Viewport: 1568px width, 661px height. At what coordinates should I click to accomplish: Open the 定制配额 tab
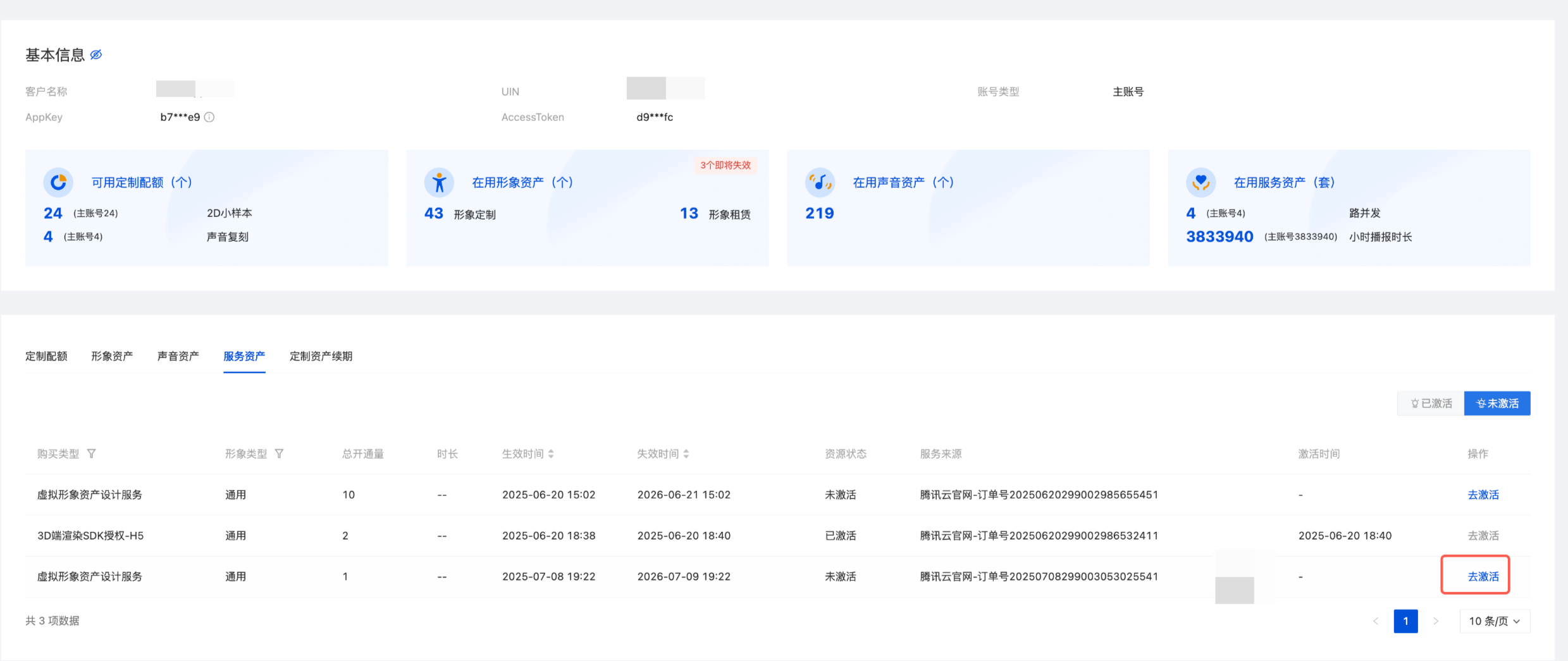pyautogui.click(x=46, y=356)
